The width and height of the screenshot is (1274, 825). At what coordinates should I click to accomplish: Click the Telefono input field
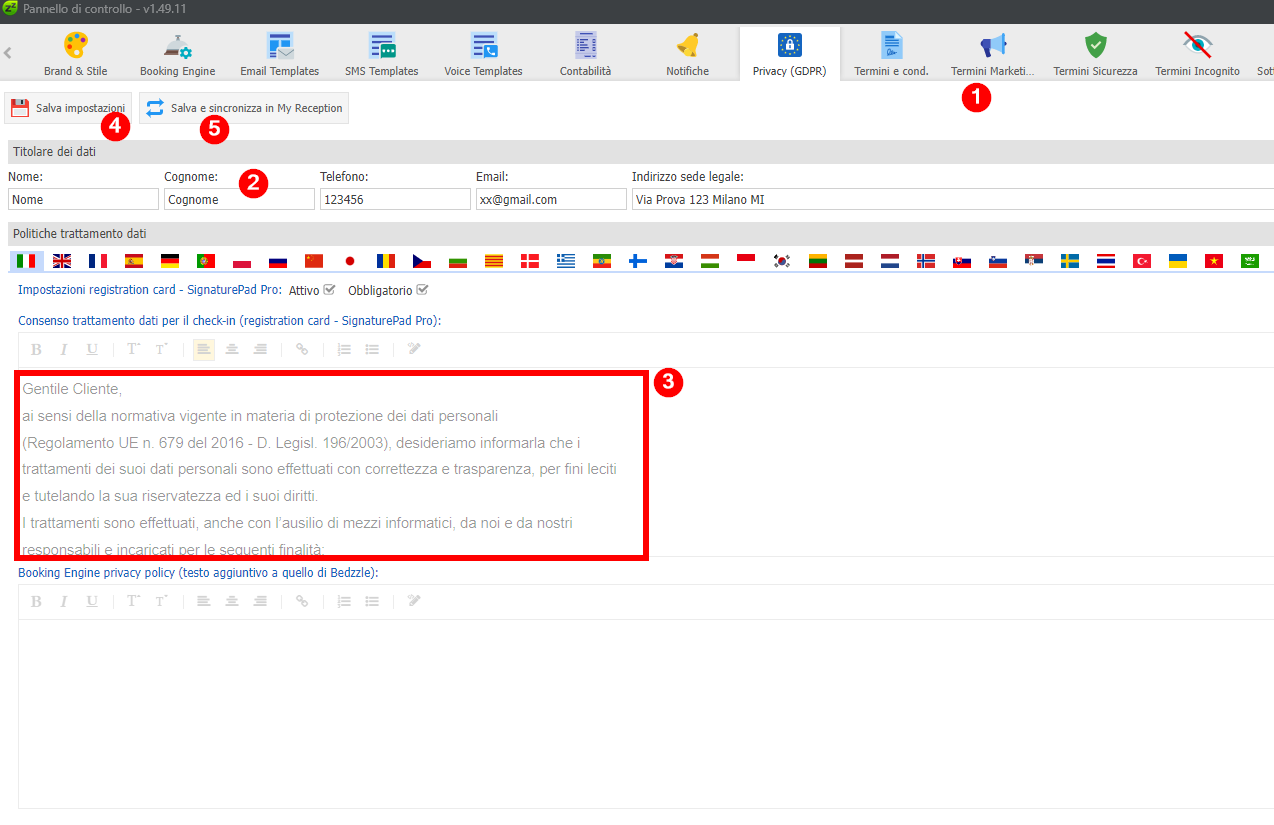395,199
